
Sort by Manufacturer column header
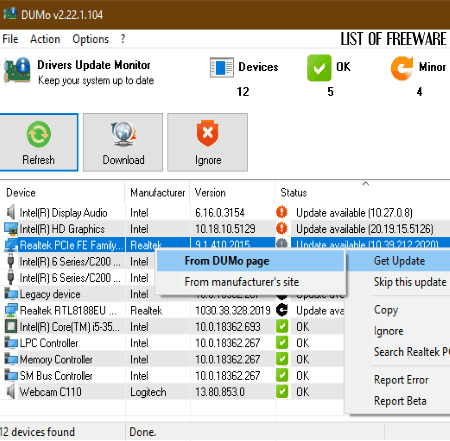pyautogui.click(x=157, y=193)
